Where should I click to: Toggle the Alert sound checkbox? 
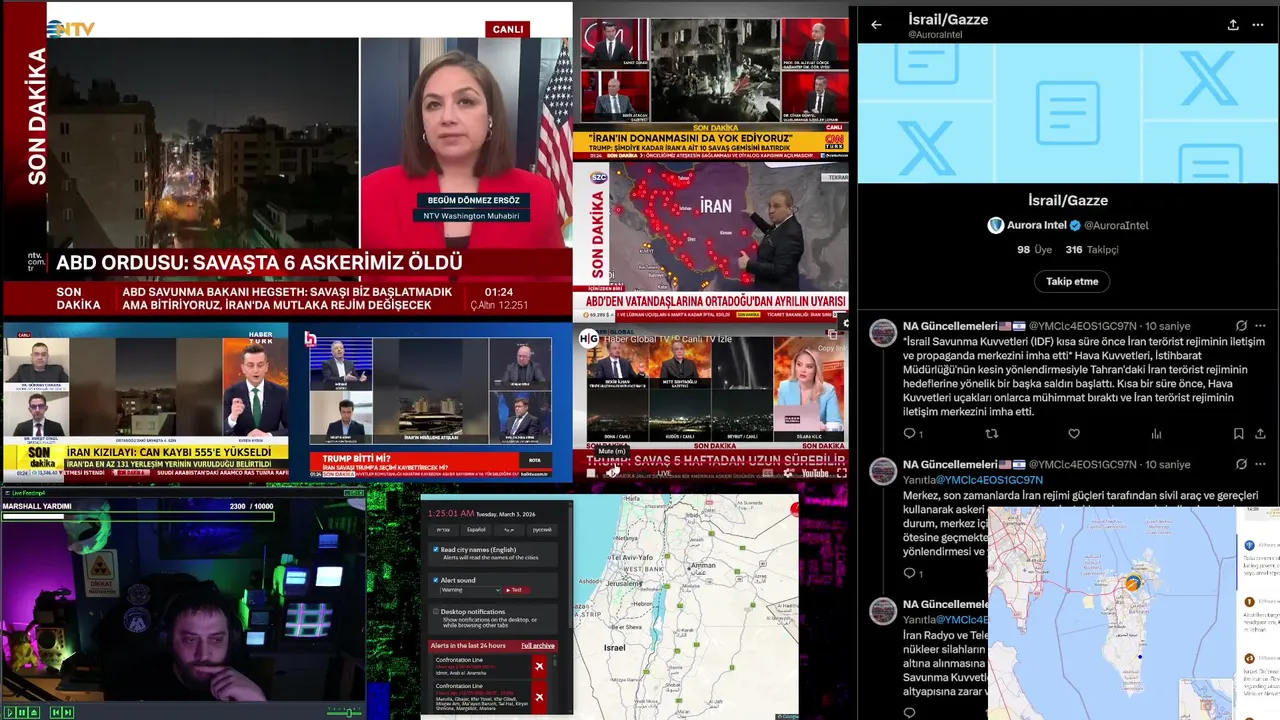point(435,580)
